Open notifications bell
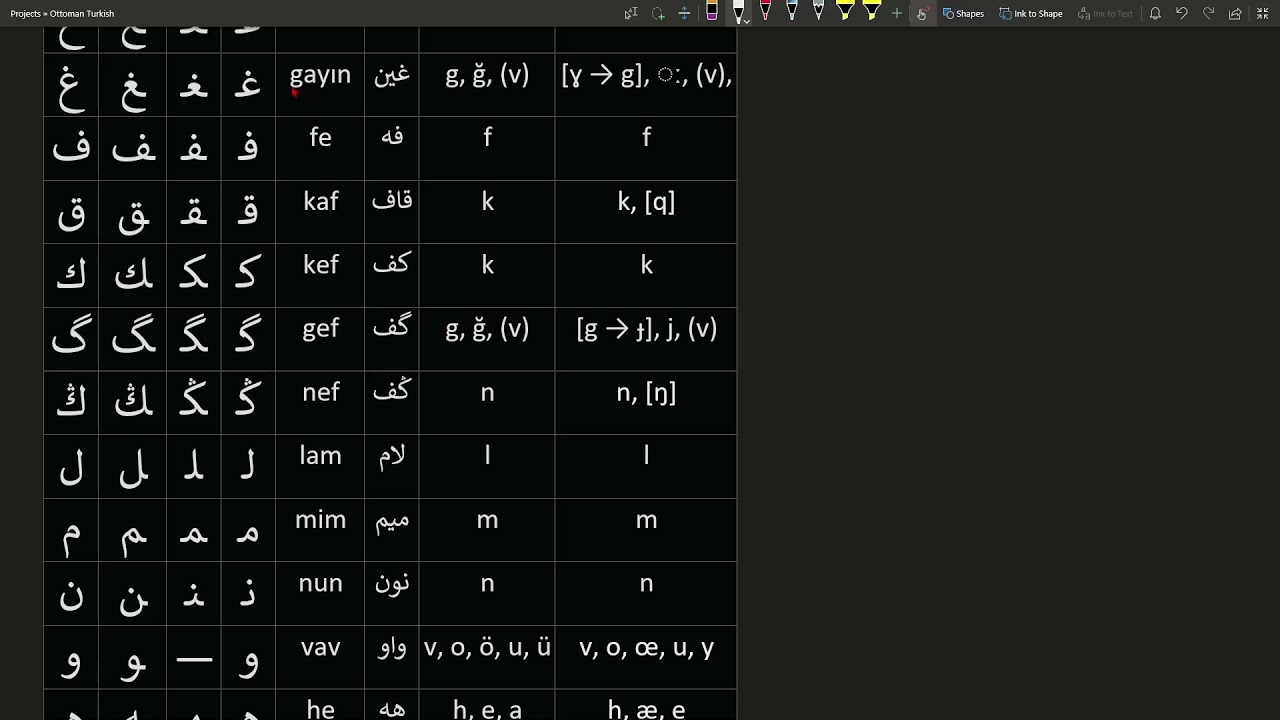Image resolution: width=1280 pixels, height=720 pixels. pos(1155,13)
